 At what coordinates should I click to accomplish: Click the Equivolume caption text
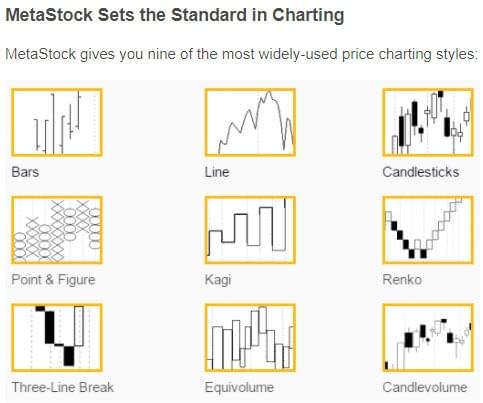(239, 387)
